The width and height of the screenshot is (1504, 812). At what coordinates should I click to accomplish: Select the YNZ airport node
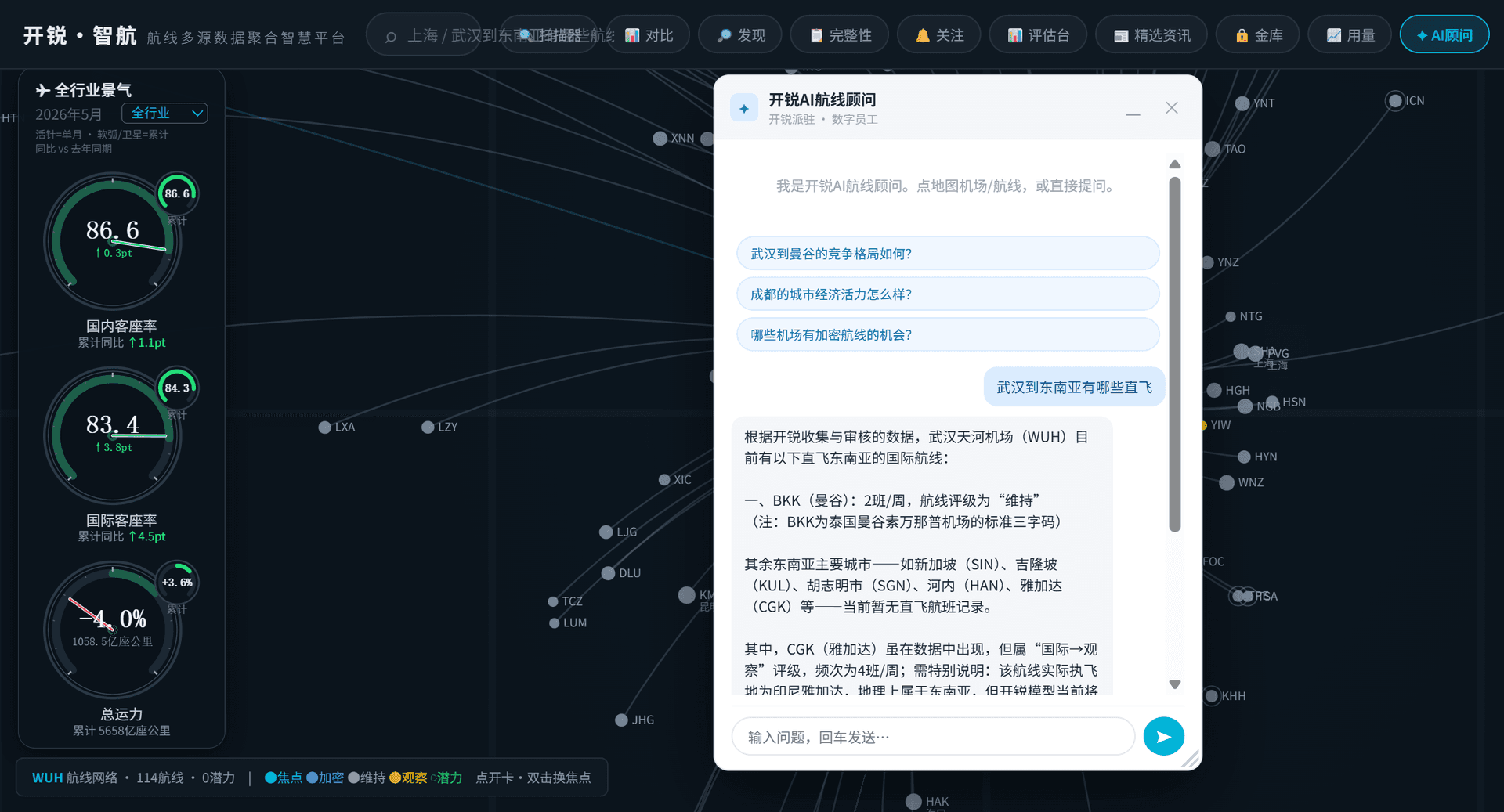(x=1208, y=262)
